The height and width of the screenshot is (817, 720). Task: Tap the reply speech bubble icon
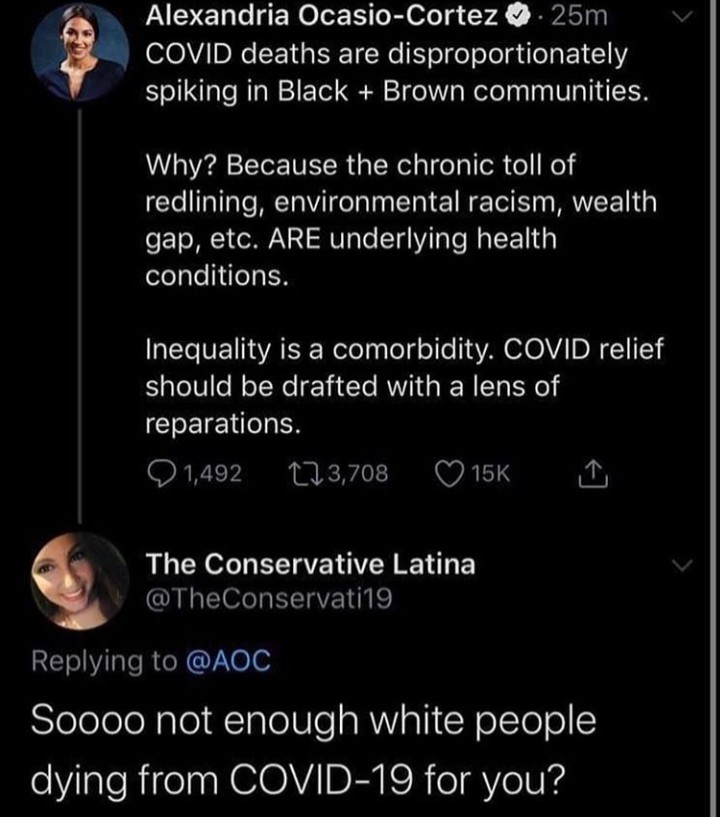(x=160, y=472)
